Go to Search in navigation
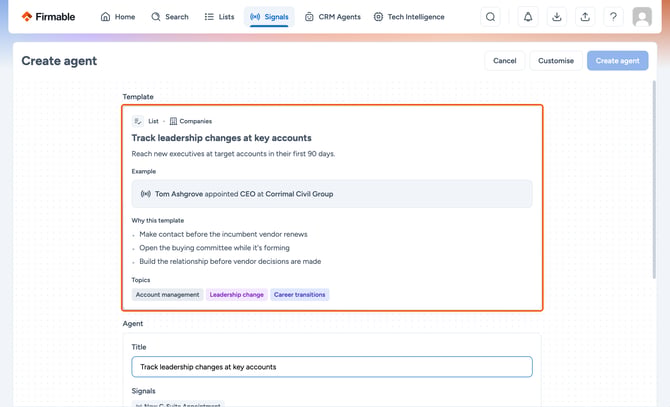670x407 pixels. pos(170,17)
